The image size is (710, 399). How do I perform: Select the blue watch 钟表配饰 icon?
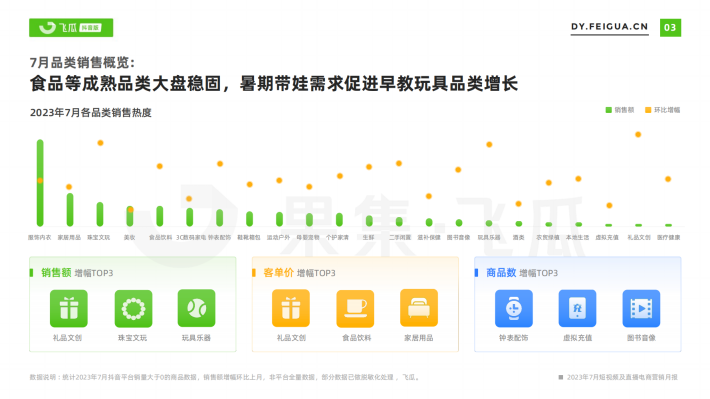(x=513, y=308)
